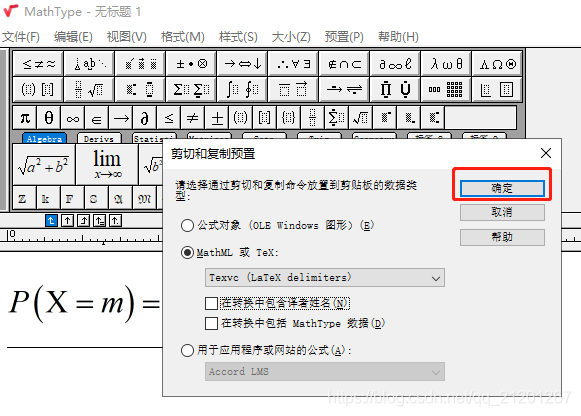Image resolution: width=581 pixels, height=416 pixels.
Task: Insert the plus-minus symbol from small bar
Action: coord(217,118)
